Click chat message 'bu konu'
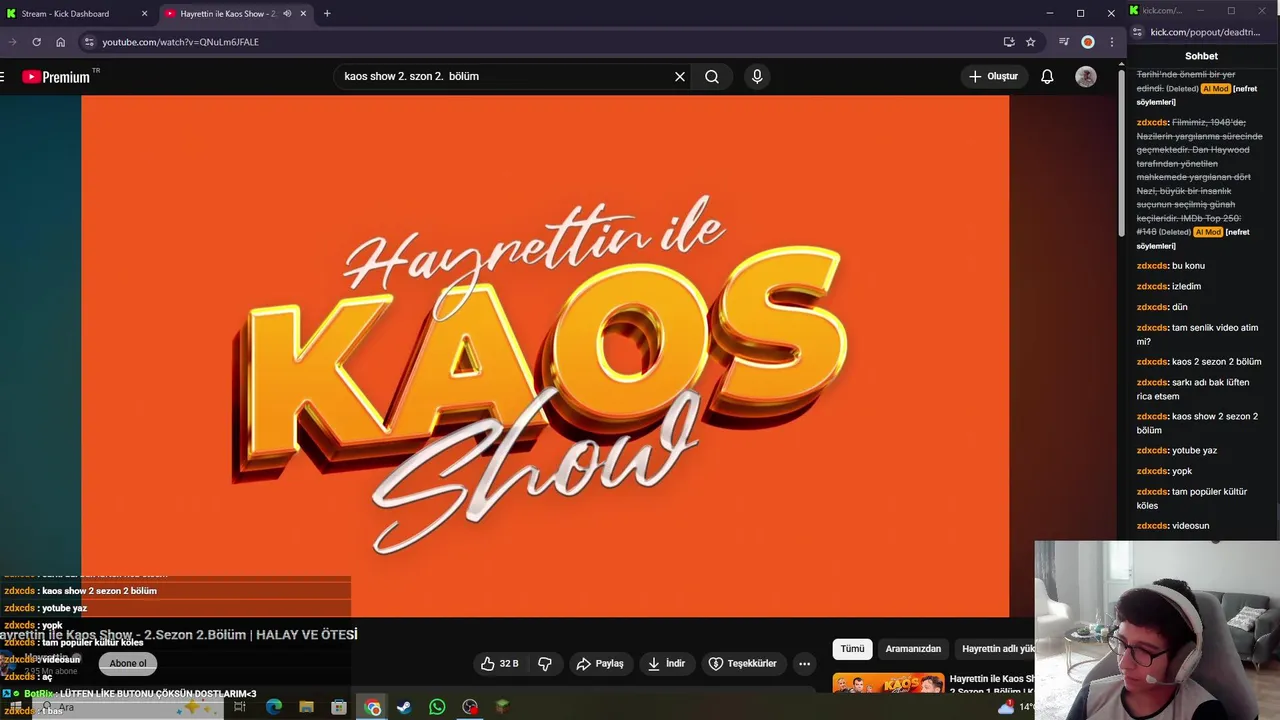This screenshot has width=1280, height=720. (x=1188, y=266)
